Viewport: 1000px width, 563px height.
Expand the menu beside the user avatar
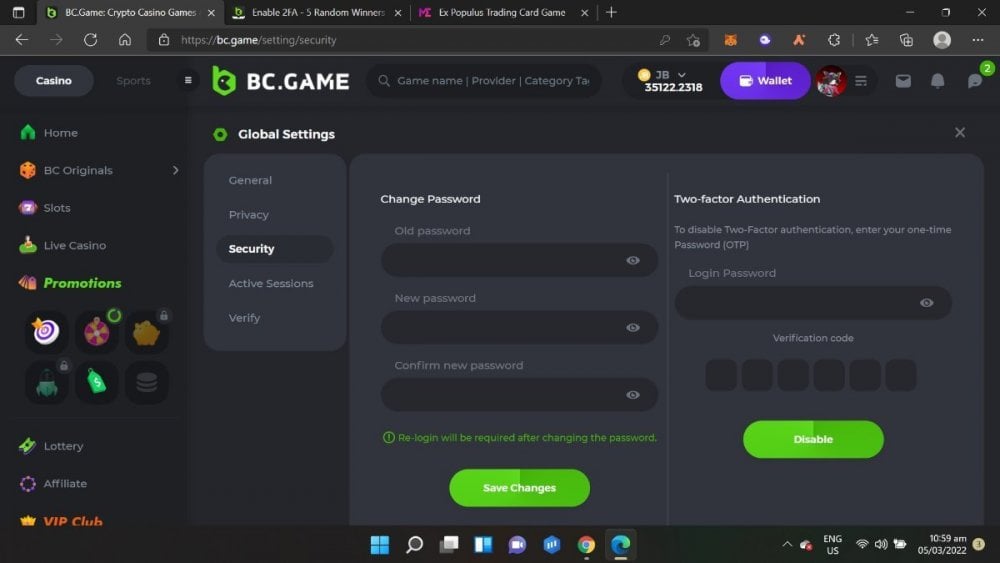[x=860, y=81]
